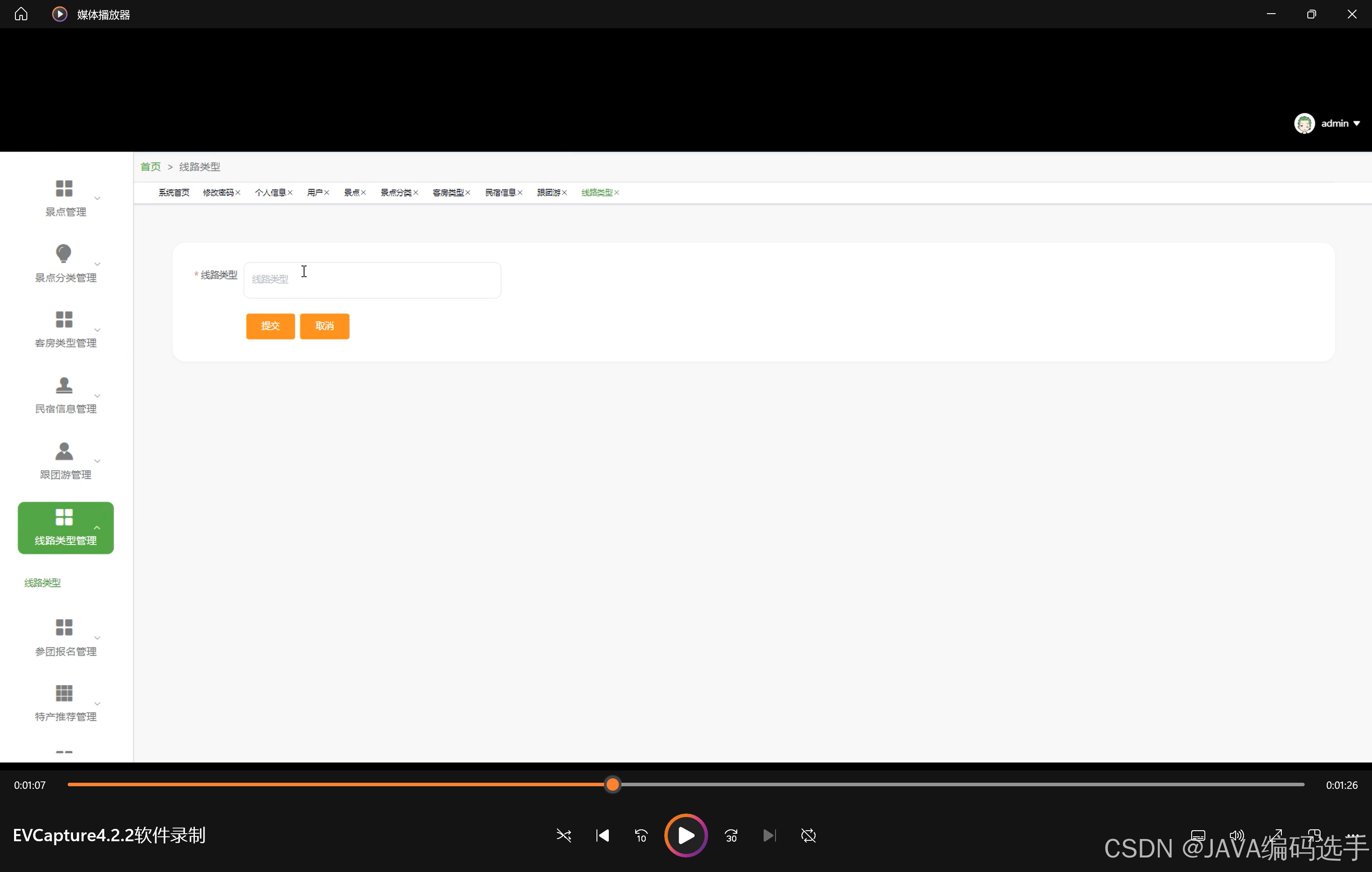Open subtitles and captions menu
The height and width of the screenshot is (872, 1372).
click(1198, 835)
